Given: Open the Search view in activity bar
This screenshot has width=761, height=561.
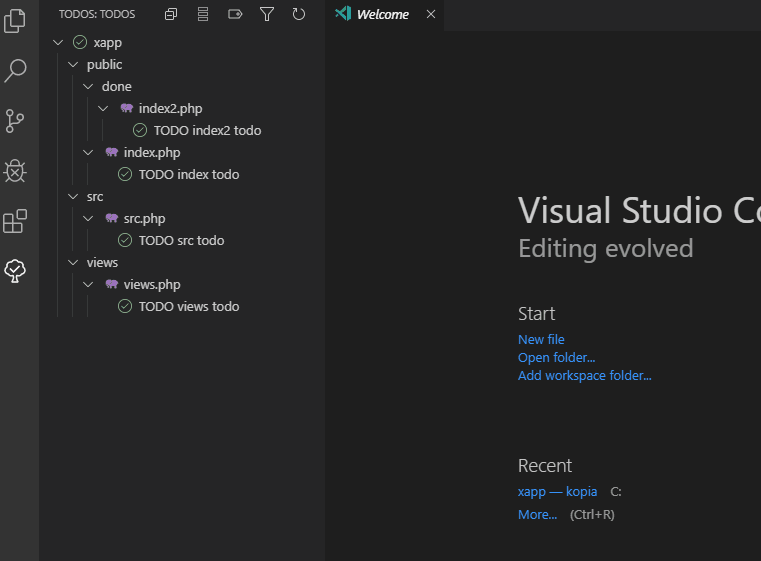Looking at the screenshot, I should point(15,71).
